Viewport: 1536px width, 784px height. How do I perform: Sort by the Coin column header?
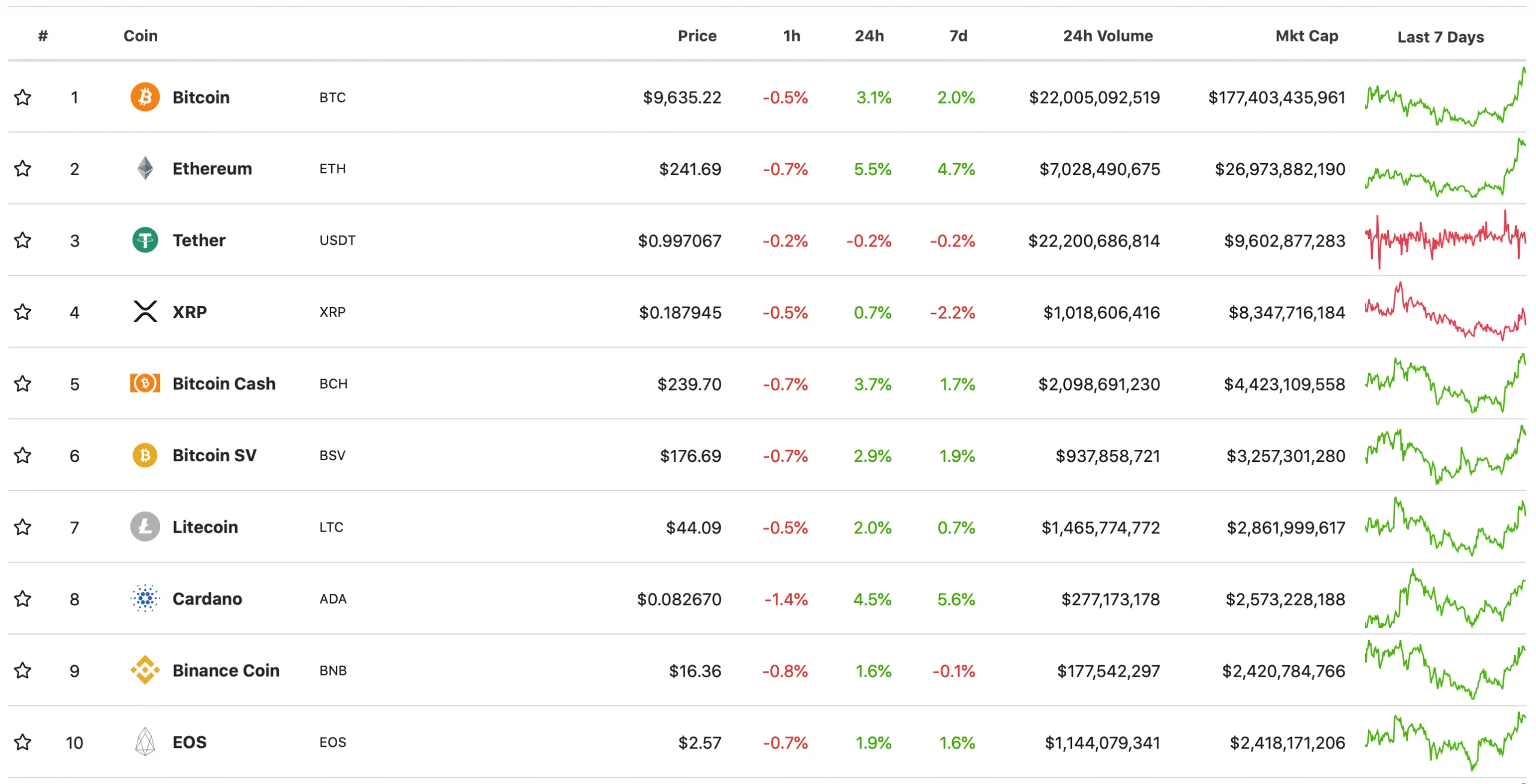click(x=140, y=36)
